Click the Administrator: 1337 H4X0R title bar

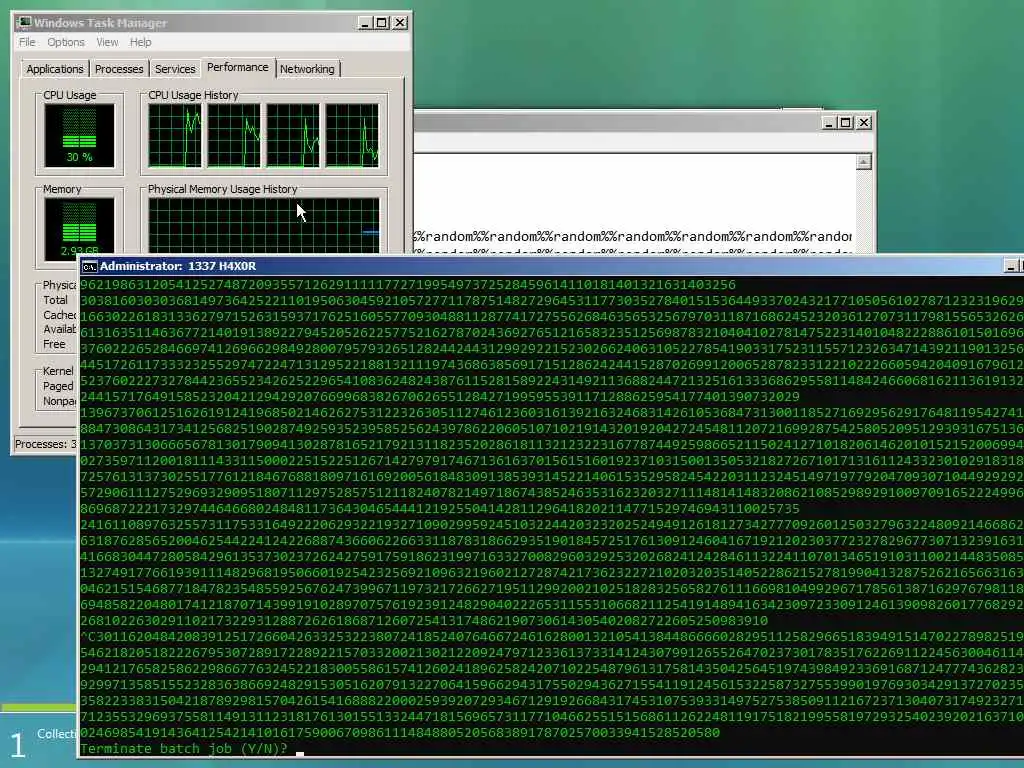click(x=549, y=266)
